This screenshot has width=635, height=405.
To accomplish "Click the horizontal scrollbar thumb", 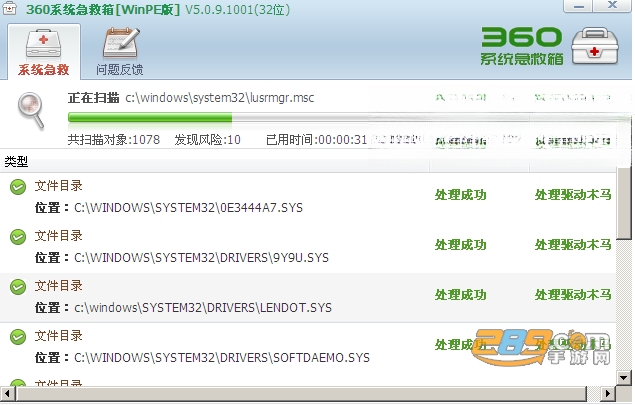I will (x=301, y=393).
